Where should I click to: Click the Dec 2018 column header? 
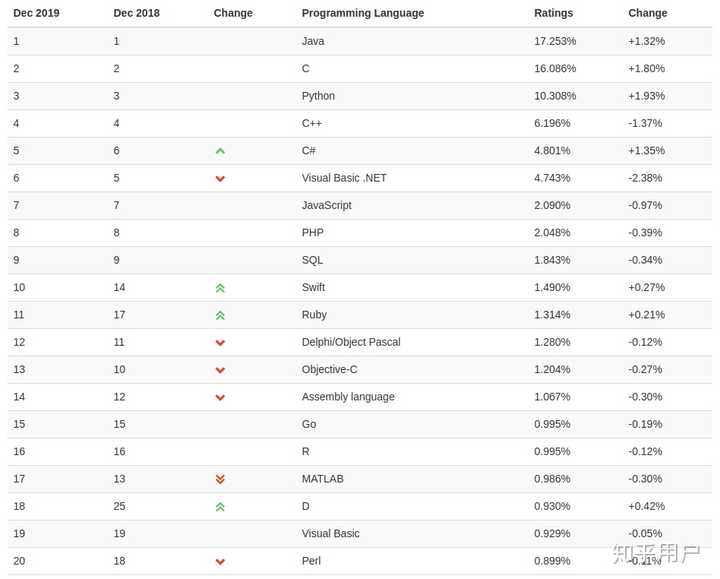tap(136, 13)
